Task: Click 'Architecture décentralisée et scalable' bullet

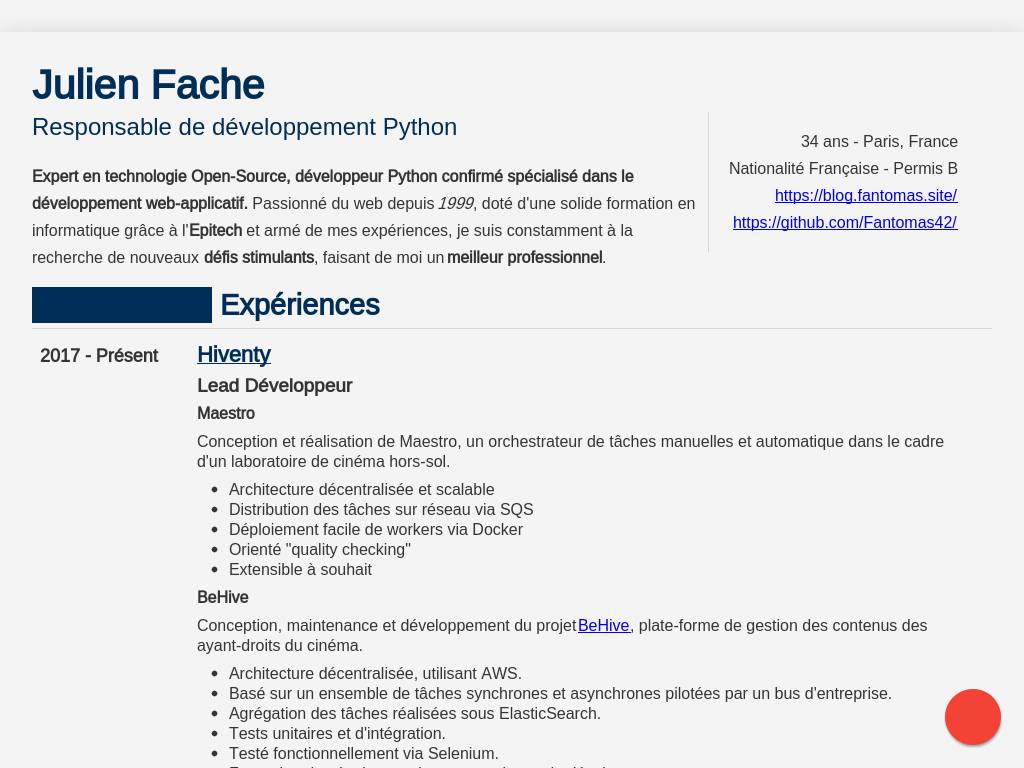Action: [361, 489]
